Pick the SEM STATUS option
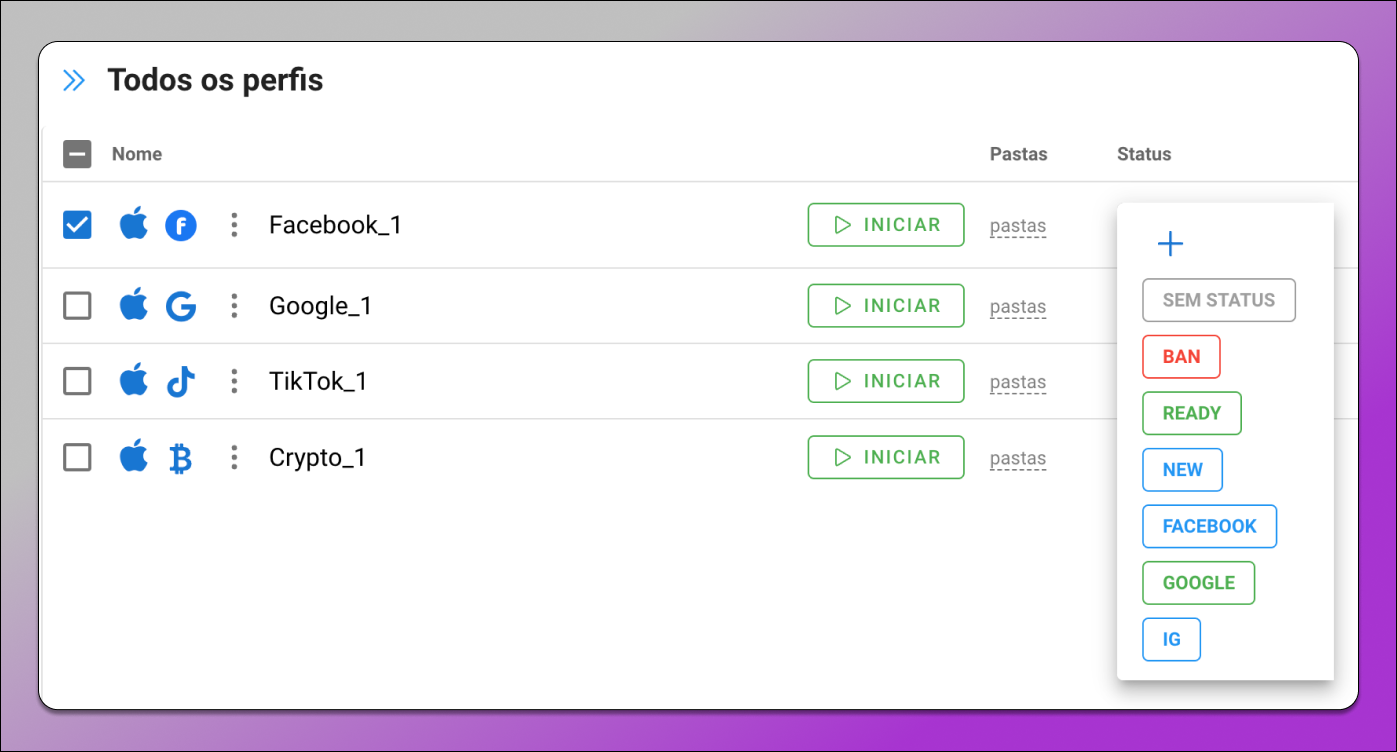The height and width of the screenshot is (752, 1397). point(1218,300)
